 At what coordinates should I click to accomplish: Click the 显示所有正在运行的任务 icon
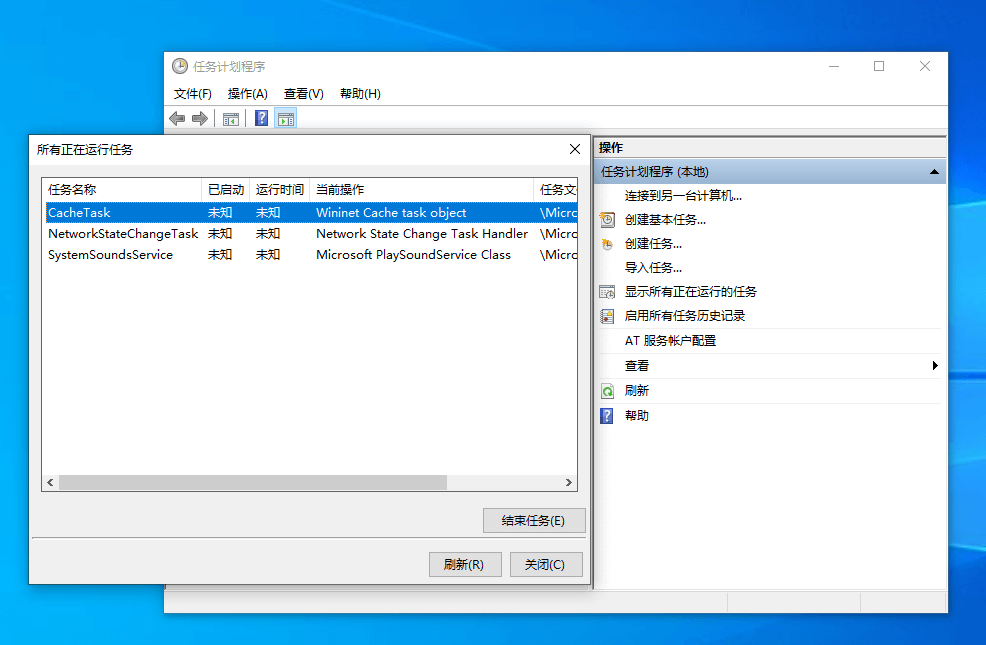(607, 292)
